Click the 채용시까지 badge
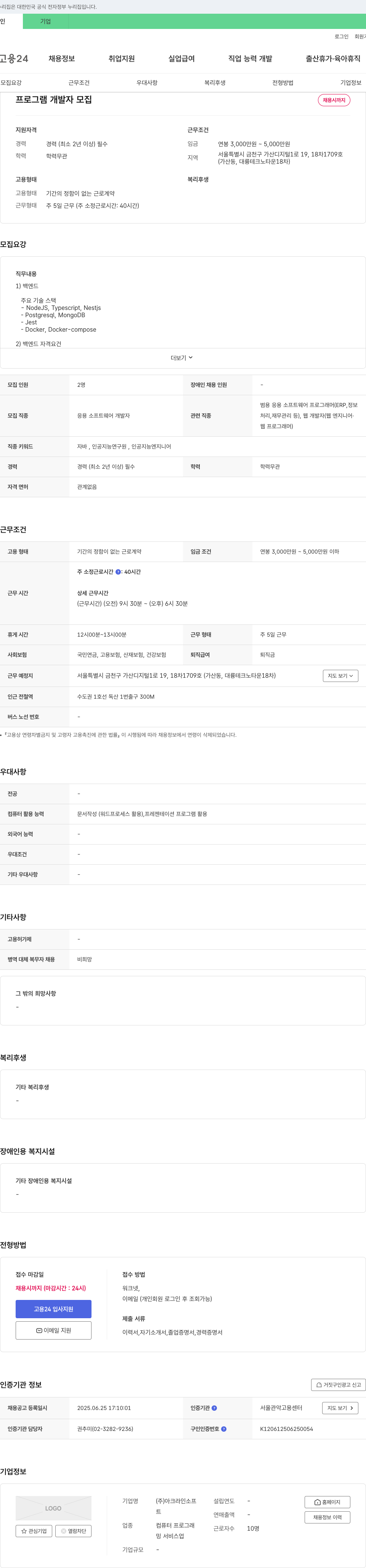The image size is (366, 1568). (x=334, y=100)
